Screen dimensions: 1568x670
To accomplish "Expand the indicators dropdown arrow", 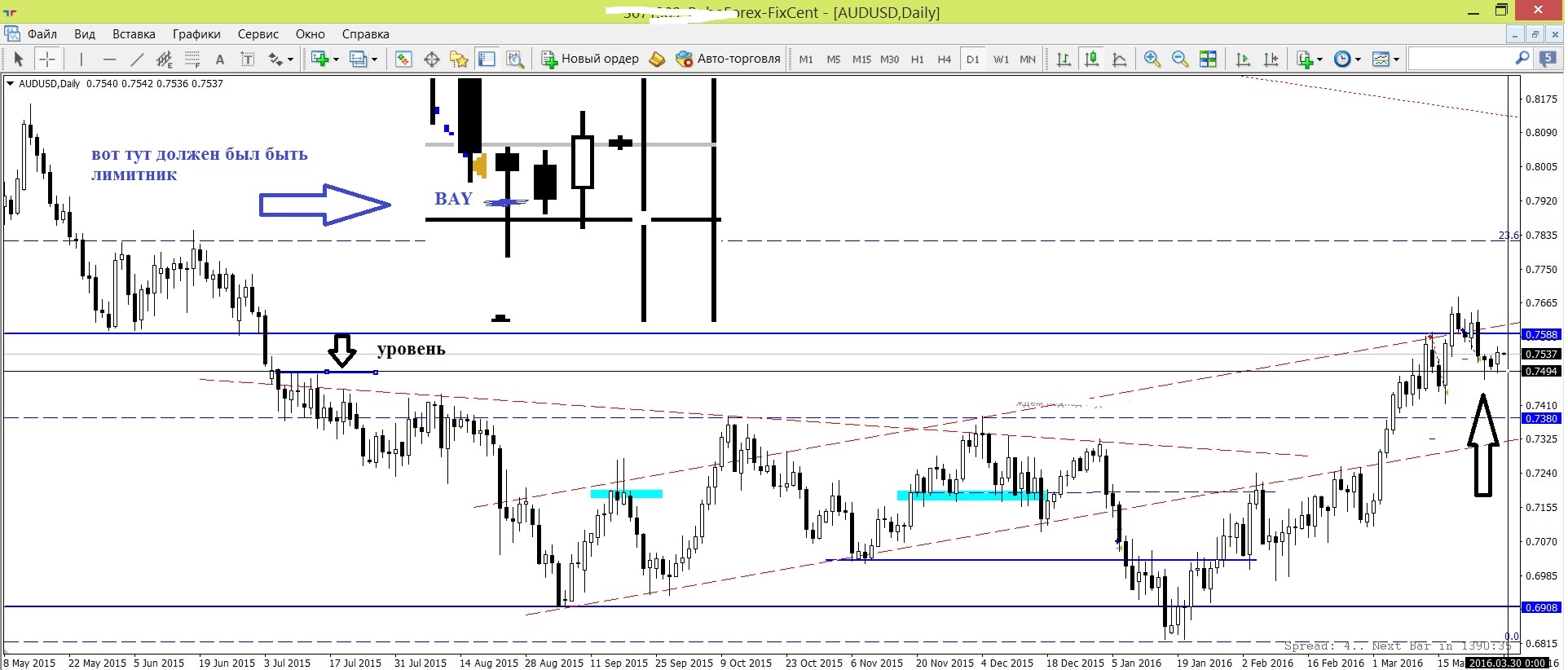I will (1319, 59).
